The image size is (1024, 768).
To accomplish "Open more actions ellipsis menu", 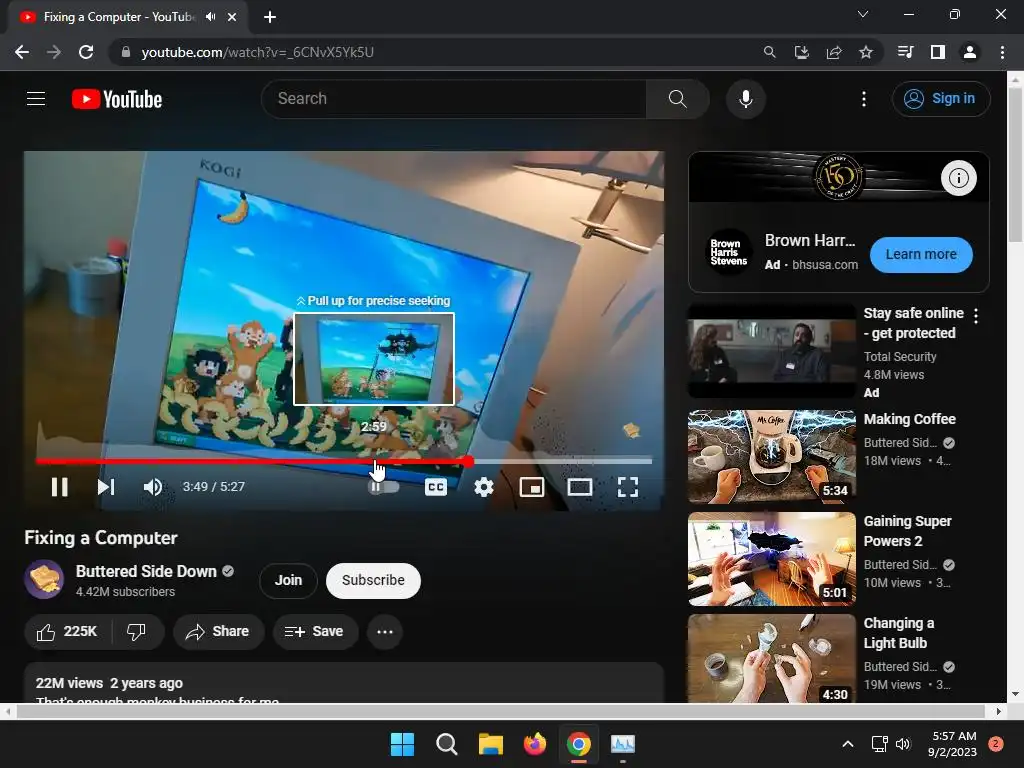I will (385, 632).
